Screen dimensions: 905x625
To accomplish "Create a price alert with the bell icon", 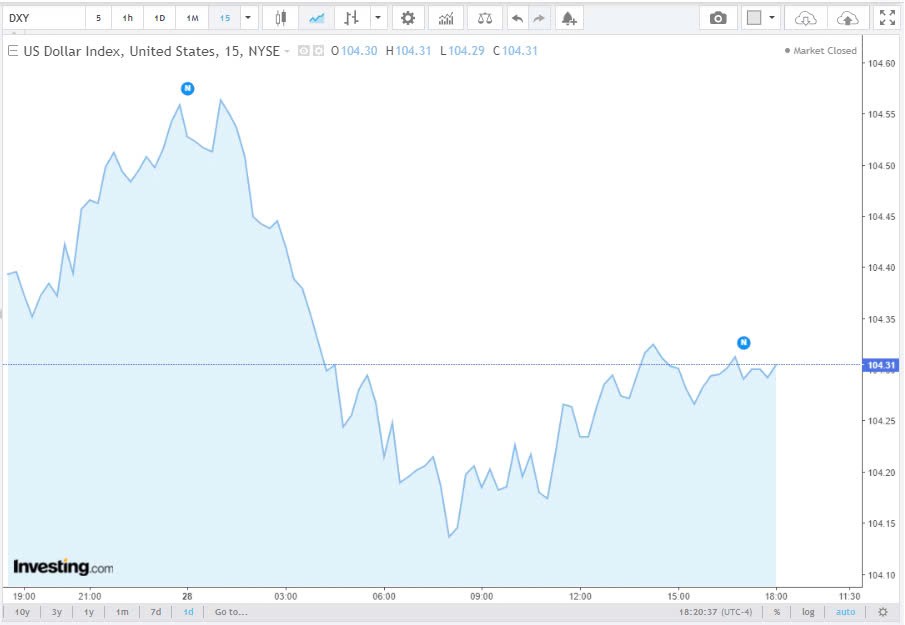I will (x=569, y=17).
